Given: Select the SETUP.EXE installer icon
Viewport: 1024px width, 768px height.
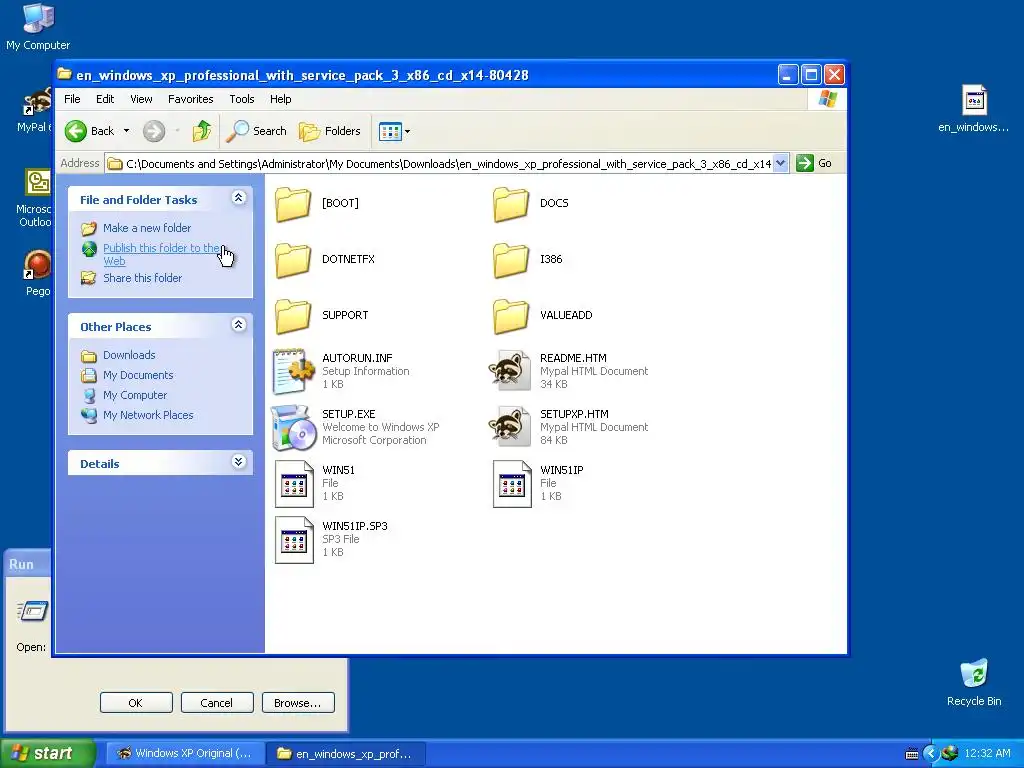Looking at the screenshot, I should pos(293,428).
